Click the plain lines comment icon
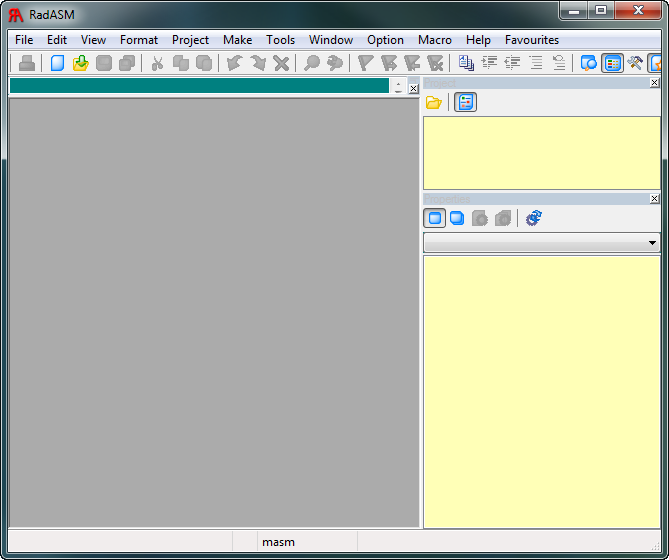Image resolution: width=669 pixels, height=560 pixels. click(x=535, y=63)
